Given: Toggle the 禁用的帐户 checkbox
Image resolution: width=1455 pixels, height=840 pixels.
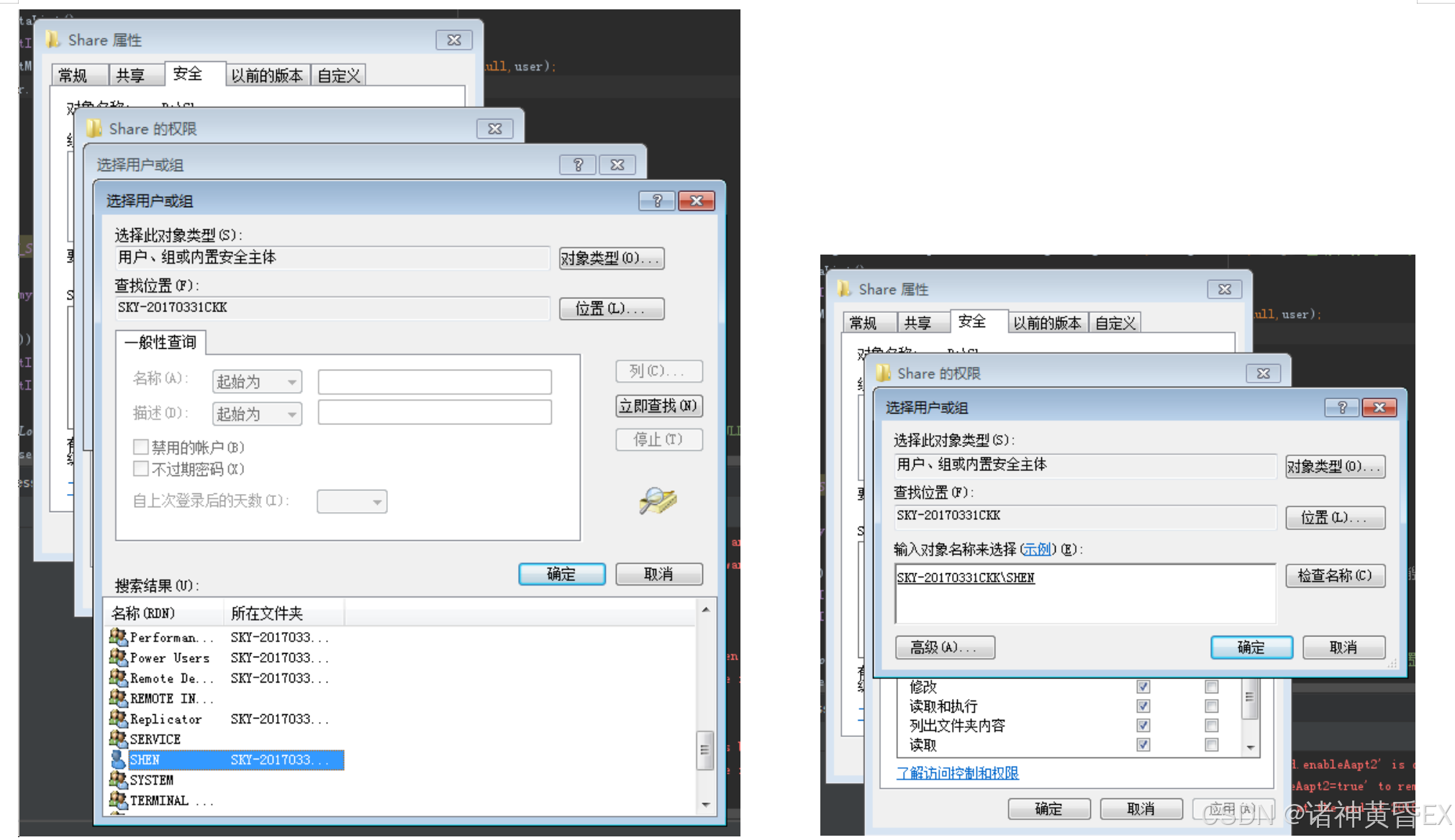Looking at the screenshot, I should pos(141,447).
